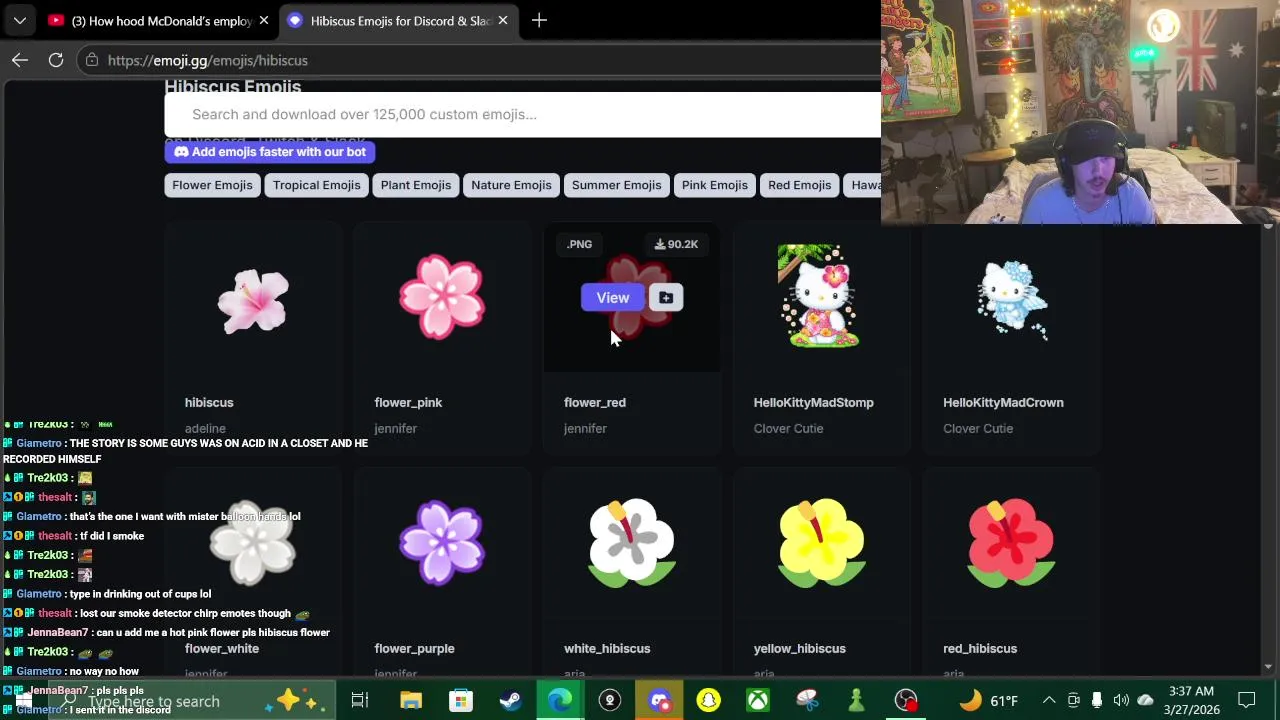The width and height of the screenshot is (1280, 720).
Task: Click flower_red download count badge
Action: pos(676,244)
